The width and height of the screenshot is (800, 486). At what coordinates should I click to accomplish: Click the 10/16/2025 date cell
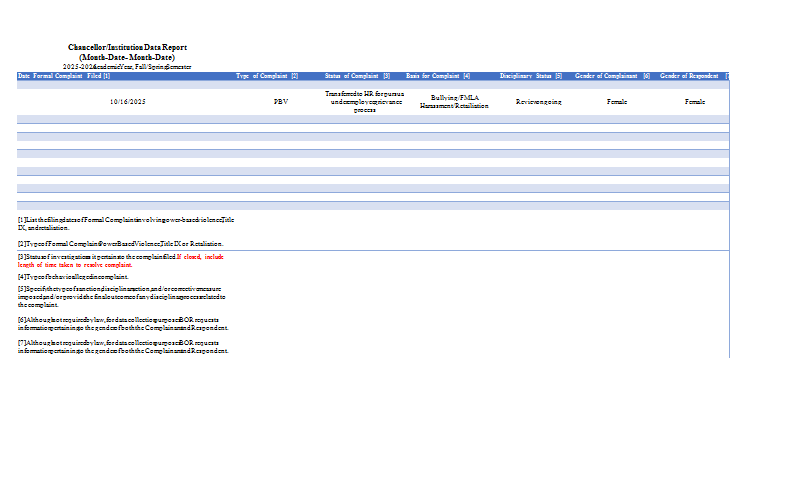127,102
